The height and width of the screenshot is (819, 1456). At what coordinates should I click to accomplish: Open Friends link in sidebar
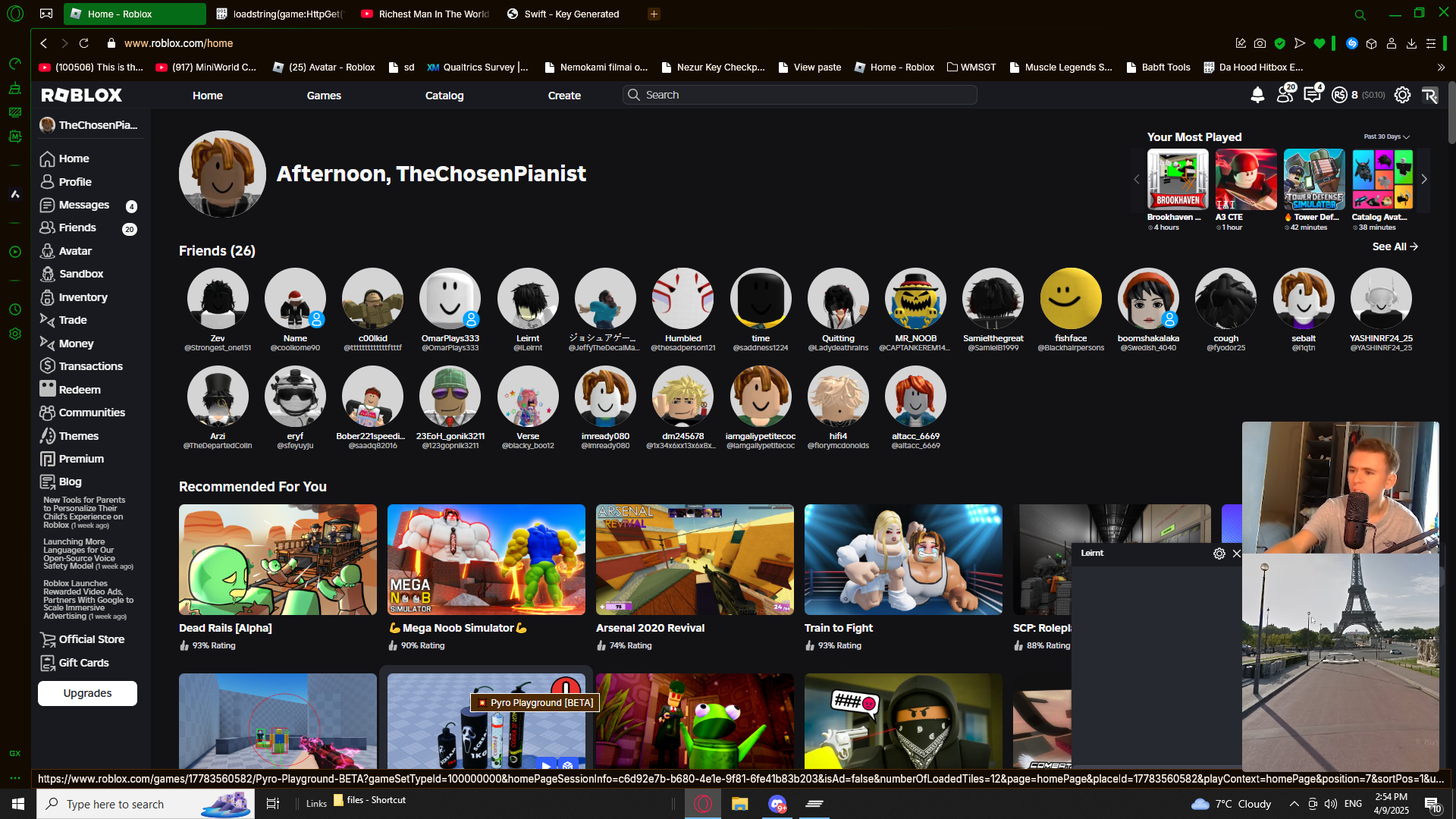click(77, 227)
